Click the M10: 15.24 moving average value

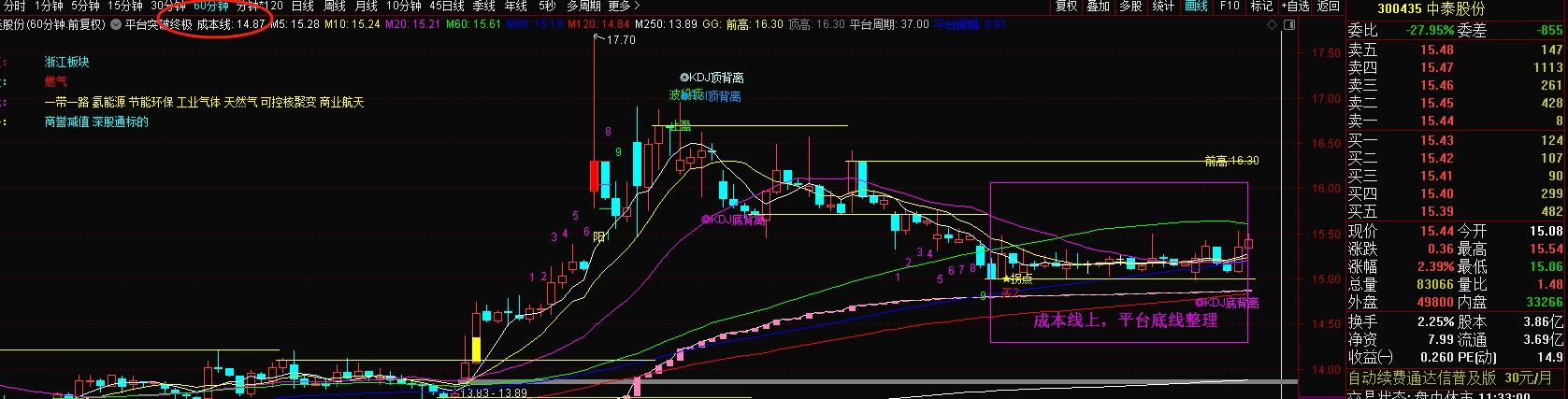point(352,24)
